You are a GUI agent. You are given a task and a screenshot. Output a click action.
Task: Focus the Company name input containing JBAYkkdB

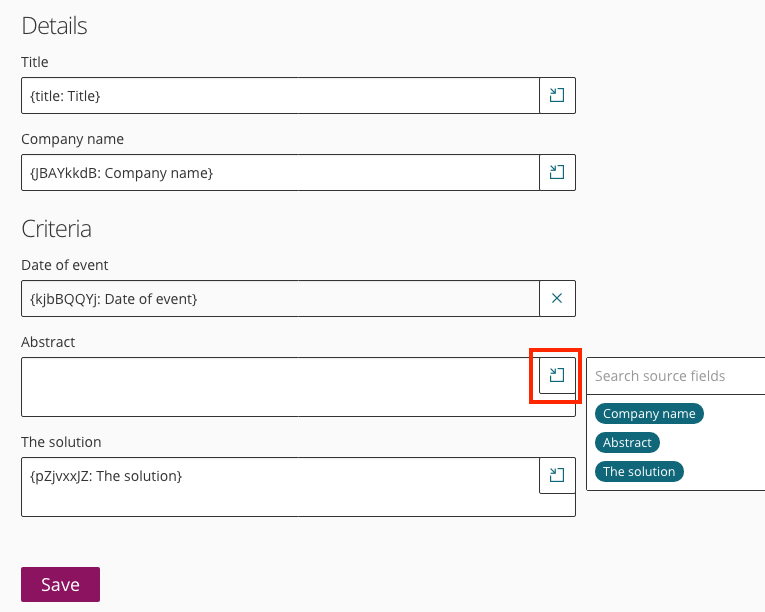(x=280, y=172)
